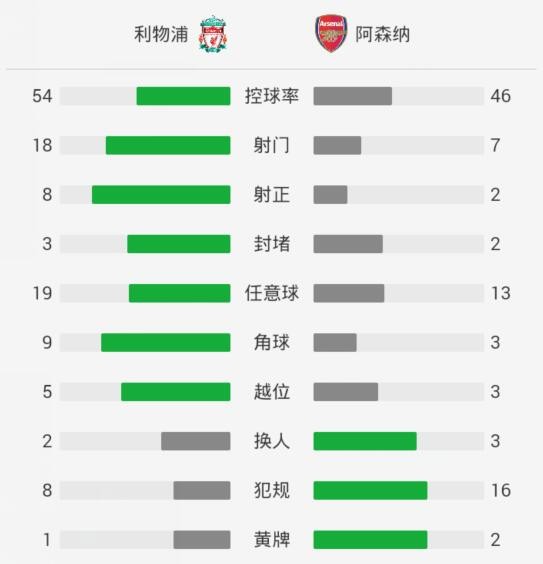Click Arsenal's green 犯规 fouls bar
This screenshot has height=564, width=543.
(x=370, y=490)
